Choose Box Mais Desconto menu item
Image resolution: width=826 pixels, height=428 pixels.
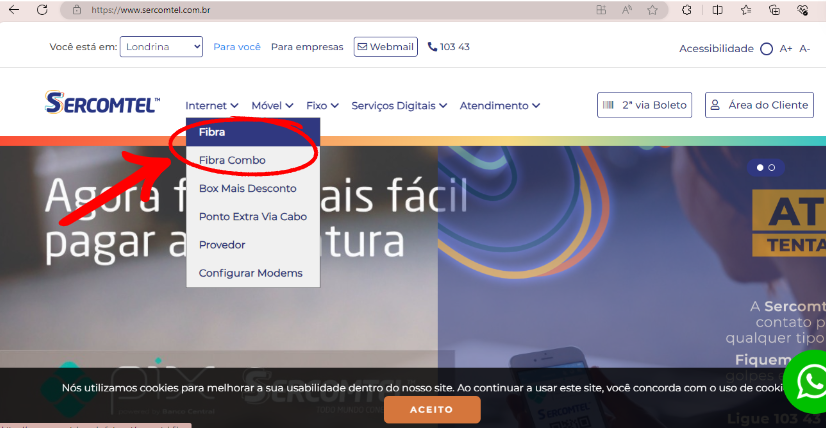point(253,188)
